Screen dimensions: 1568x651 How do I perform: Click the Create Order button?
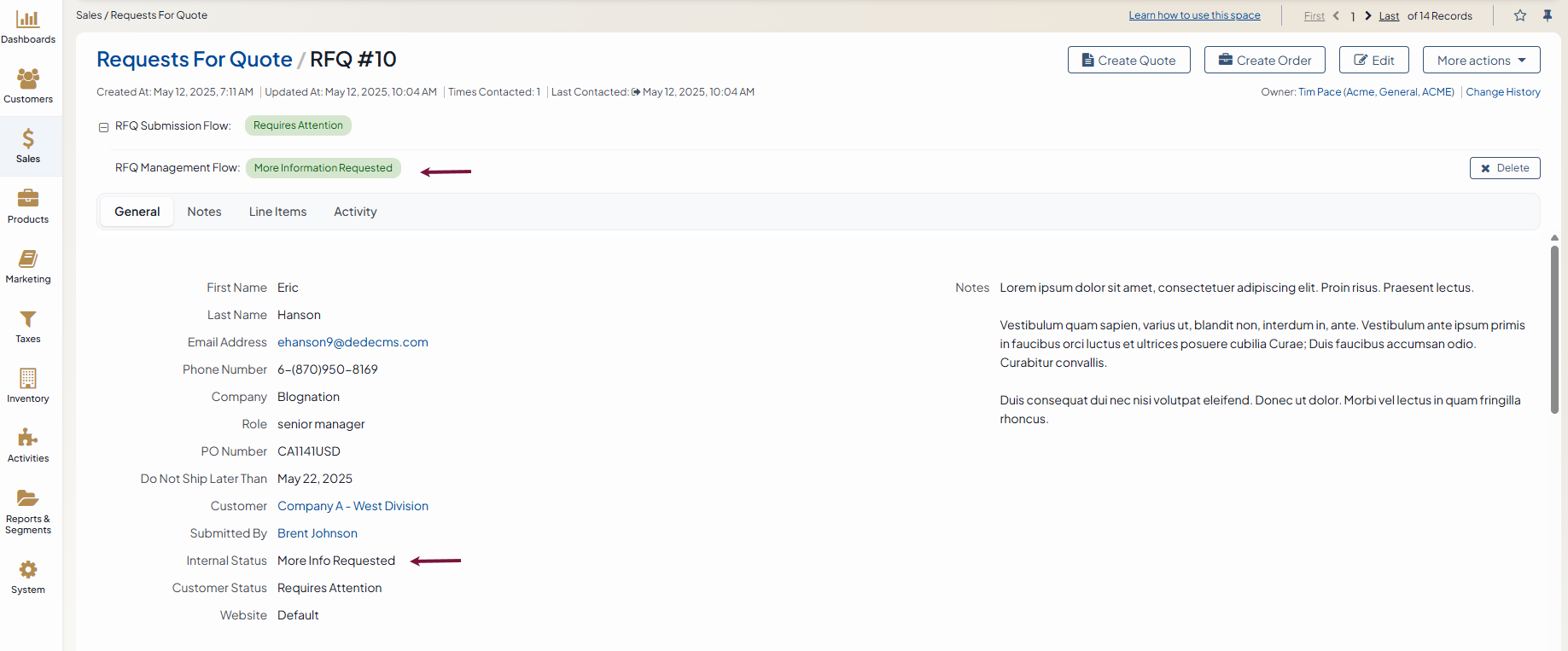1265,60
